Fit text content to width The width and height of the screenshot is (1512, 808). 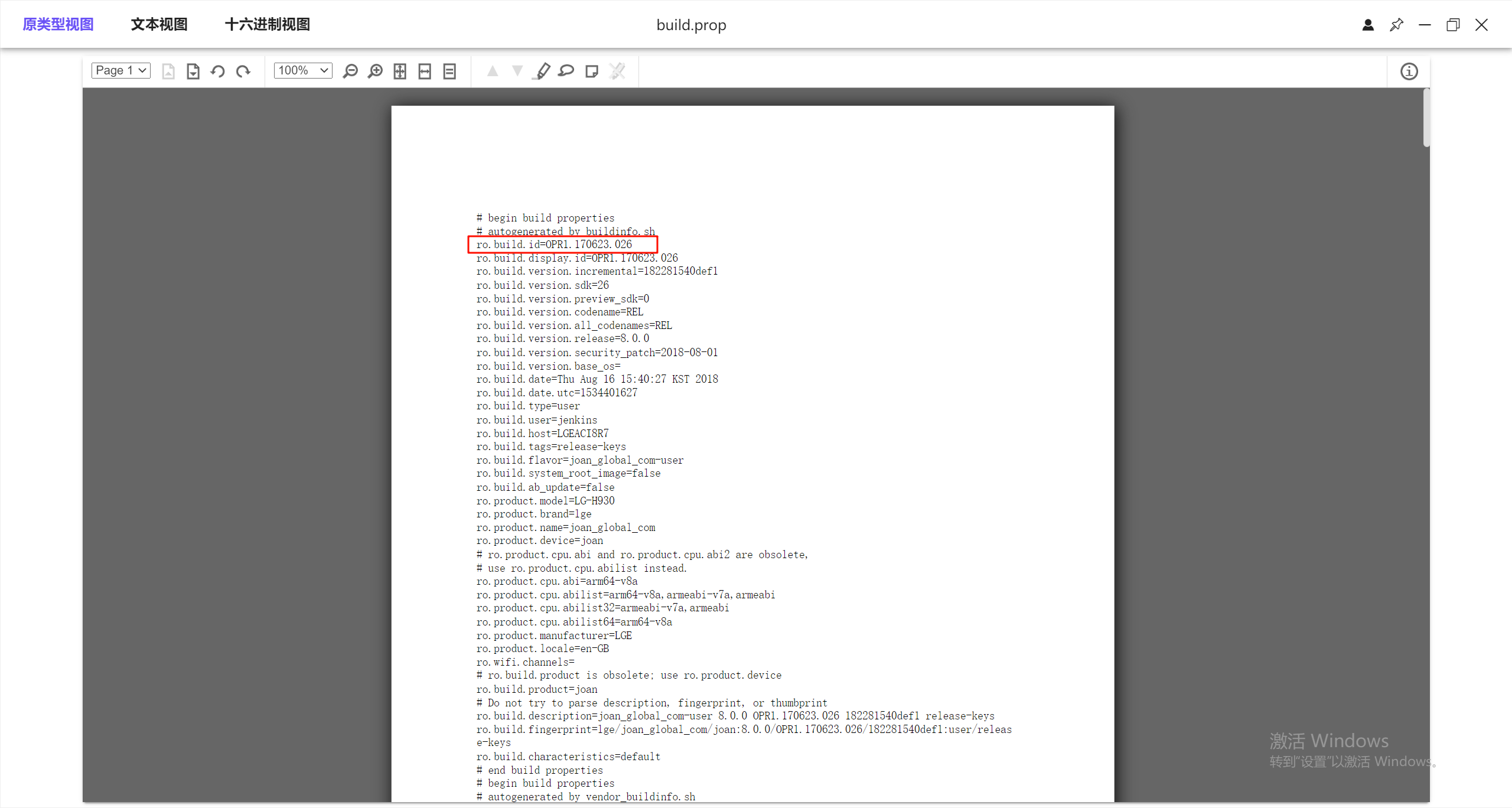pyautogui.click(x=449, y=71)
